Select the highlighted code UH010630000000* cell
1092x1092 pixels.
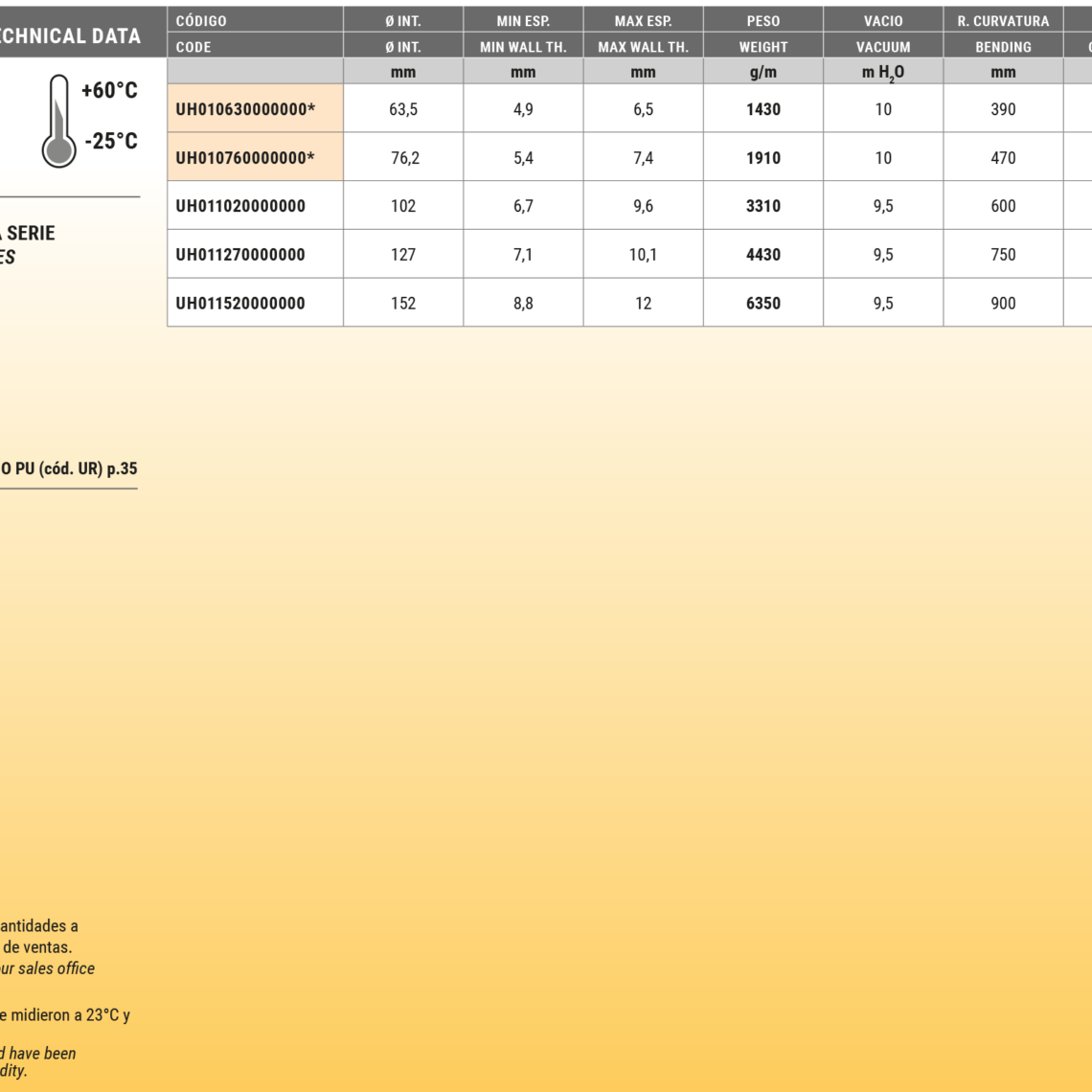(245, 109)
